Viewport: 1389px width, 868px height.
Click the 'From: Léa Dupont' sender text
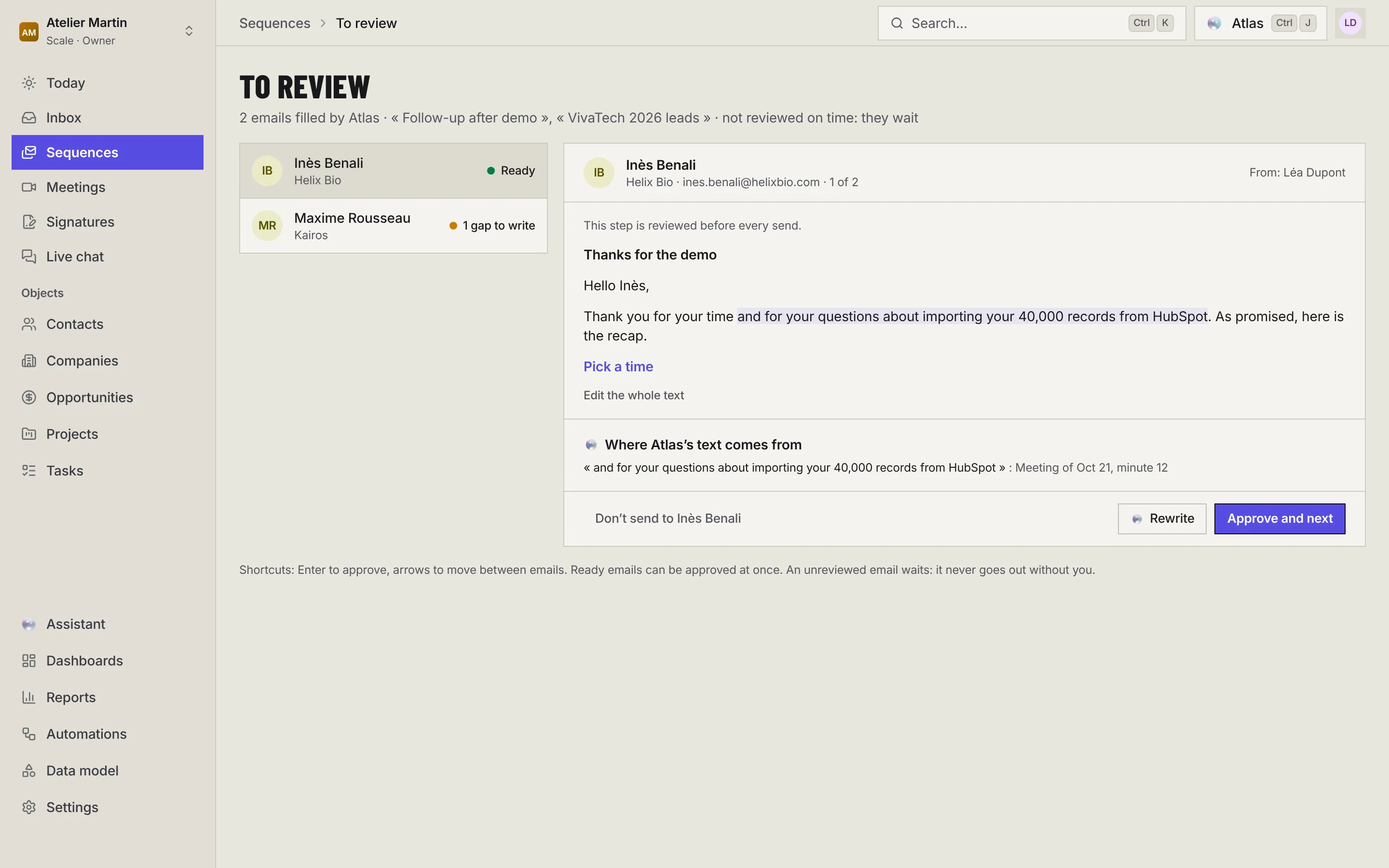point(1297,172)
